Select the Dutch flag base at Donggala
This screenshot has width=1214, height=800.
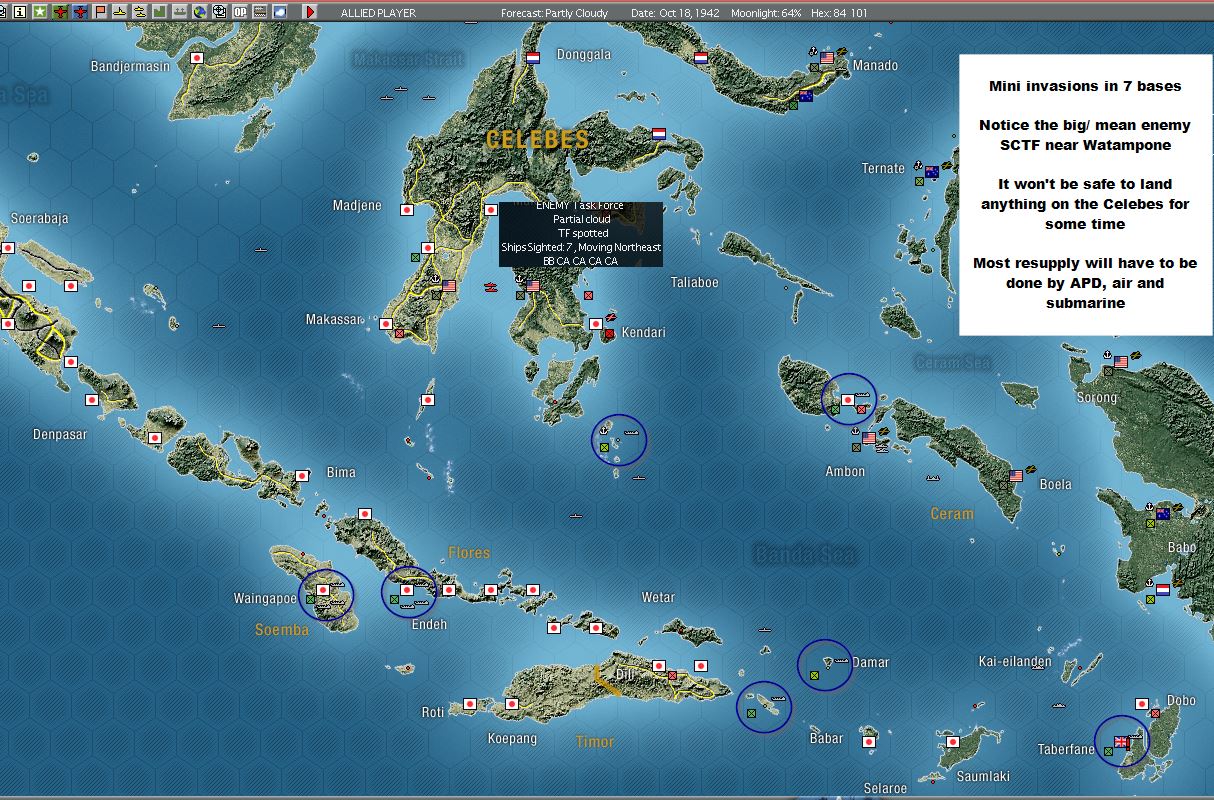533,58
